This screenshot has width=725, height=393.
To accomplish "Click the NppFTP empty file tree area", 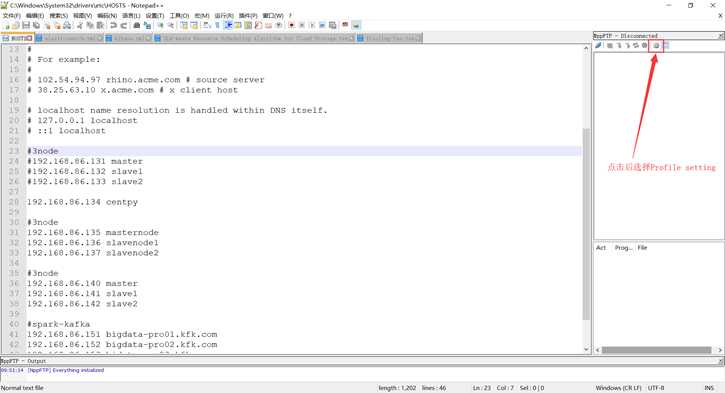I will coord(658,146).
